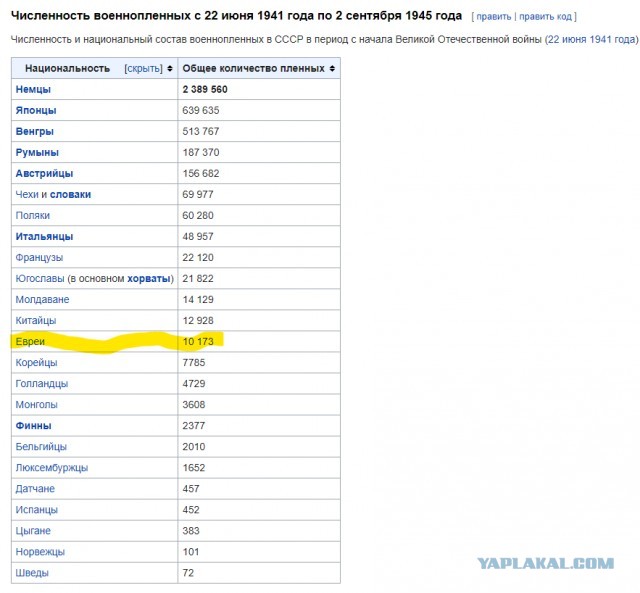640x593 pixels.
Task: Open the Поляки link
Action: coord(33,215)
